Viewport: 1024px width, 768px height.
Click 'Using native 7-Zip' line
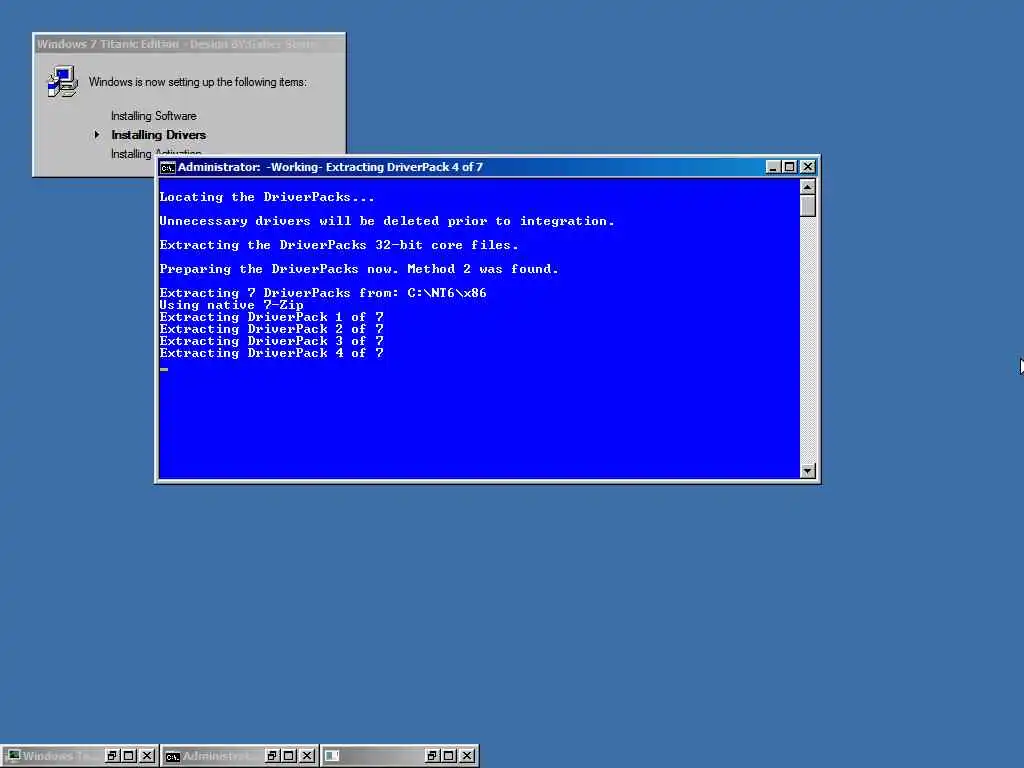click(x=231, y=305)
